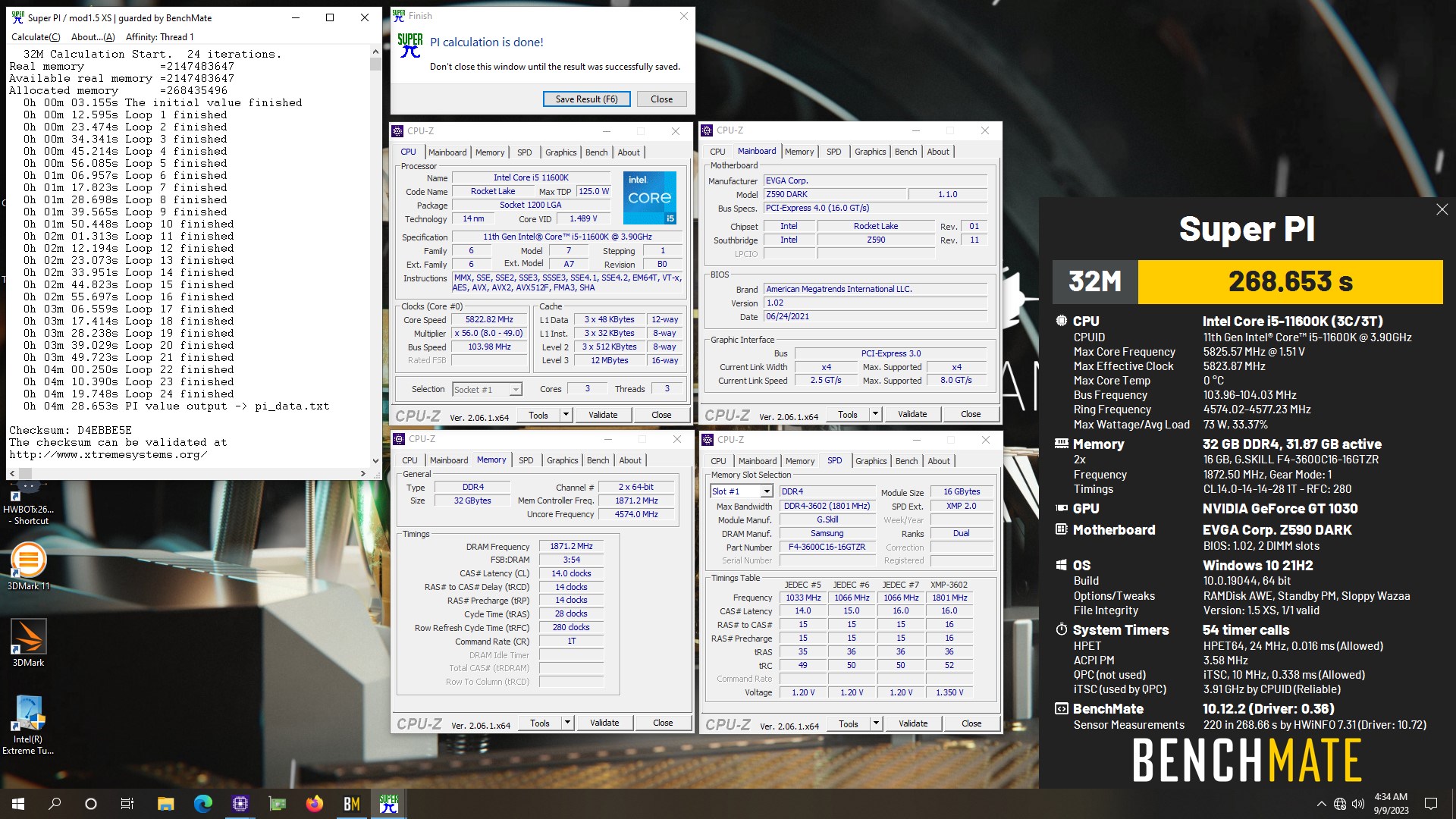This screenshot has height=819, width=1456.
Task: Click the Core Speed 5822.82 MHz field
Action: pyautogui.click(x=489, y=319)
